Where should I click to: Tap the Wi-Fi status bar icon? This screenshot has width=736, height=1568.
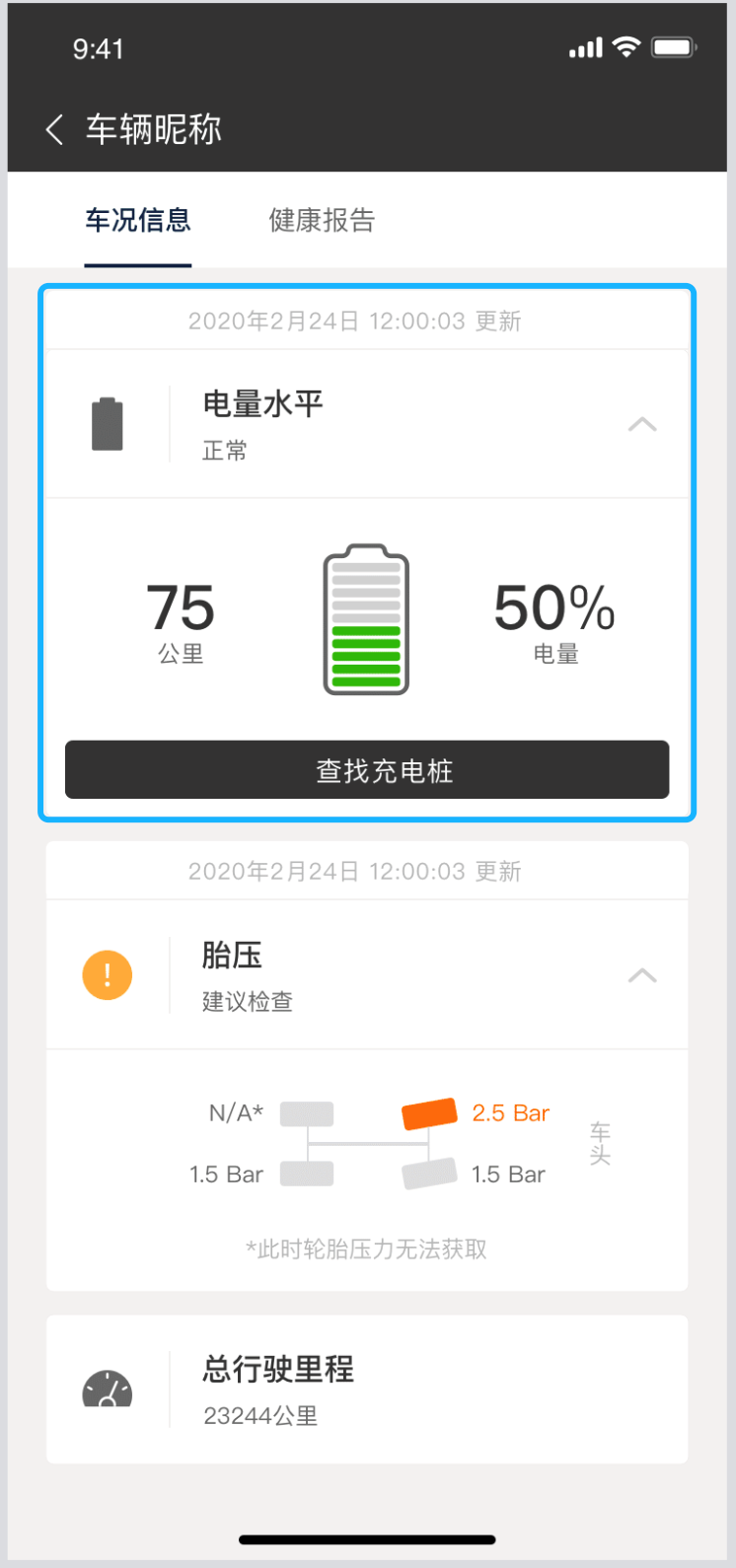626,47
